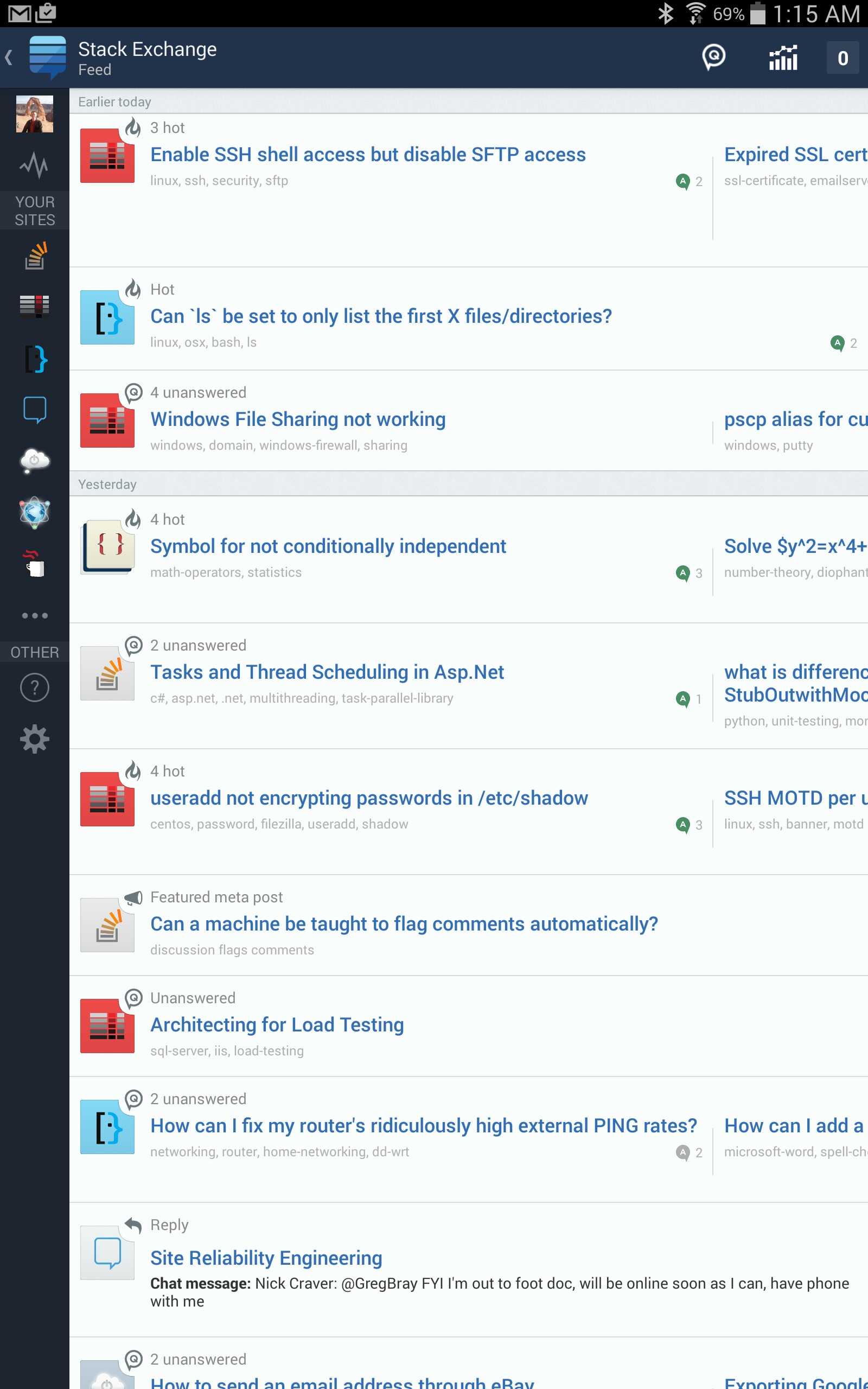The image size is (868, 1389).
Task: Tap 'discussion flags comments' tags
Action: pos(232,950)
